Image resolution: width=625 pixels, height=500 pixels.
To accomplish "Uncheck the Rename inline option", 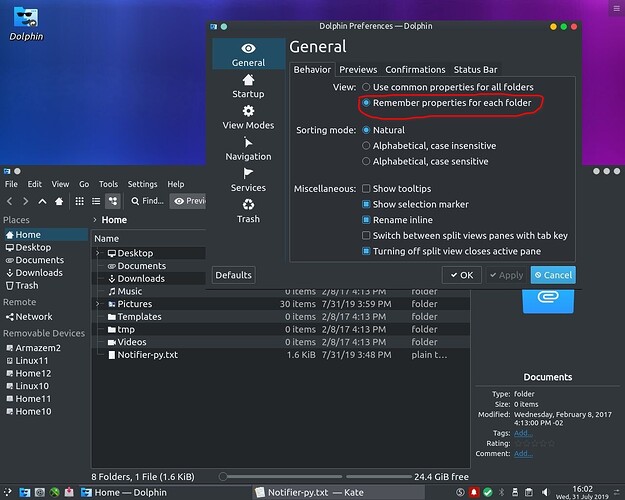I will click(367, 220).
